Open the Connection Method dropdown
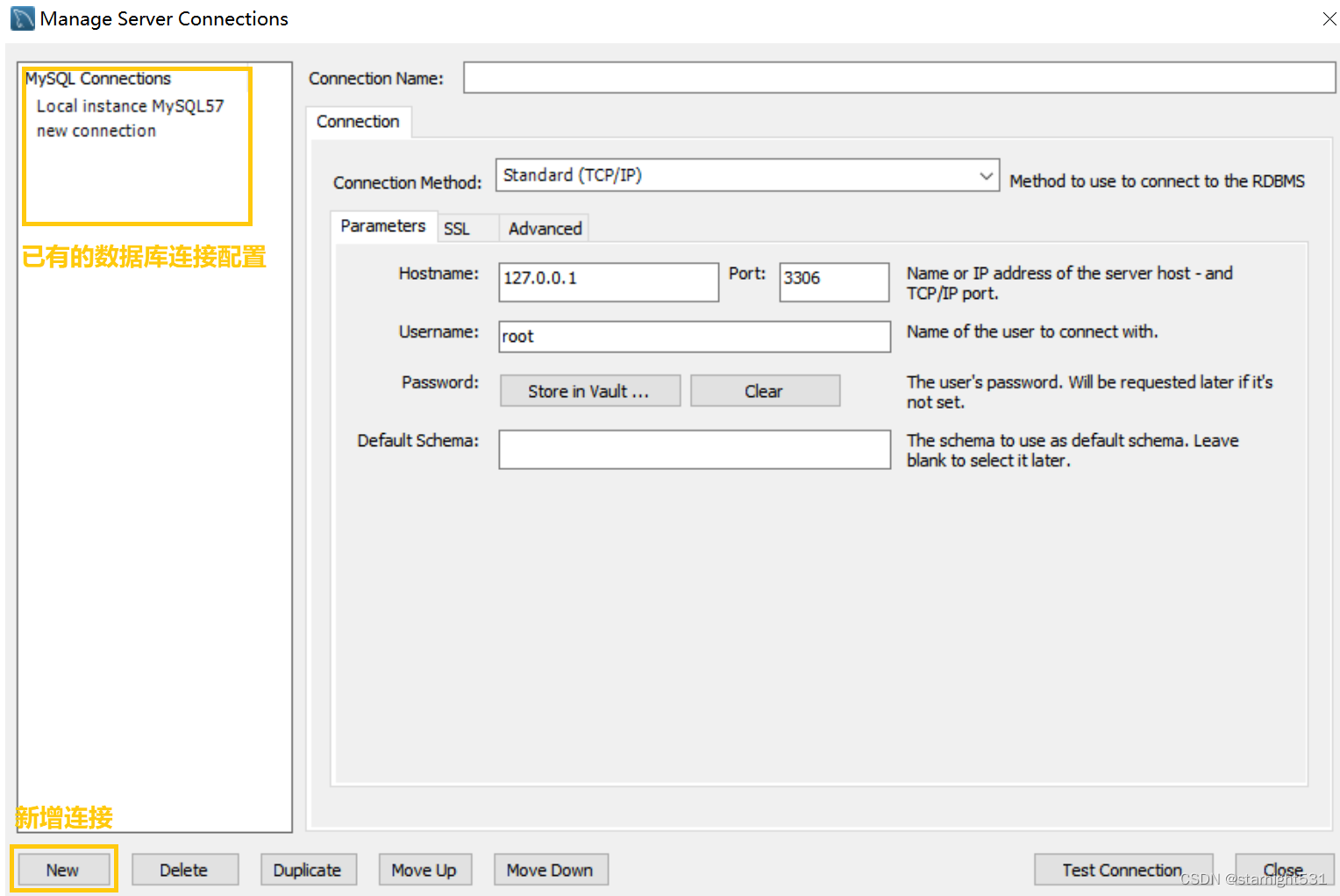This screenshot has width=1340, height=896. point(747,175)
